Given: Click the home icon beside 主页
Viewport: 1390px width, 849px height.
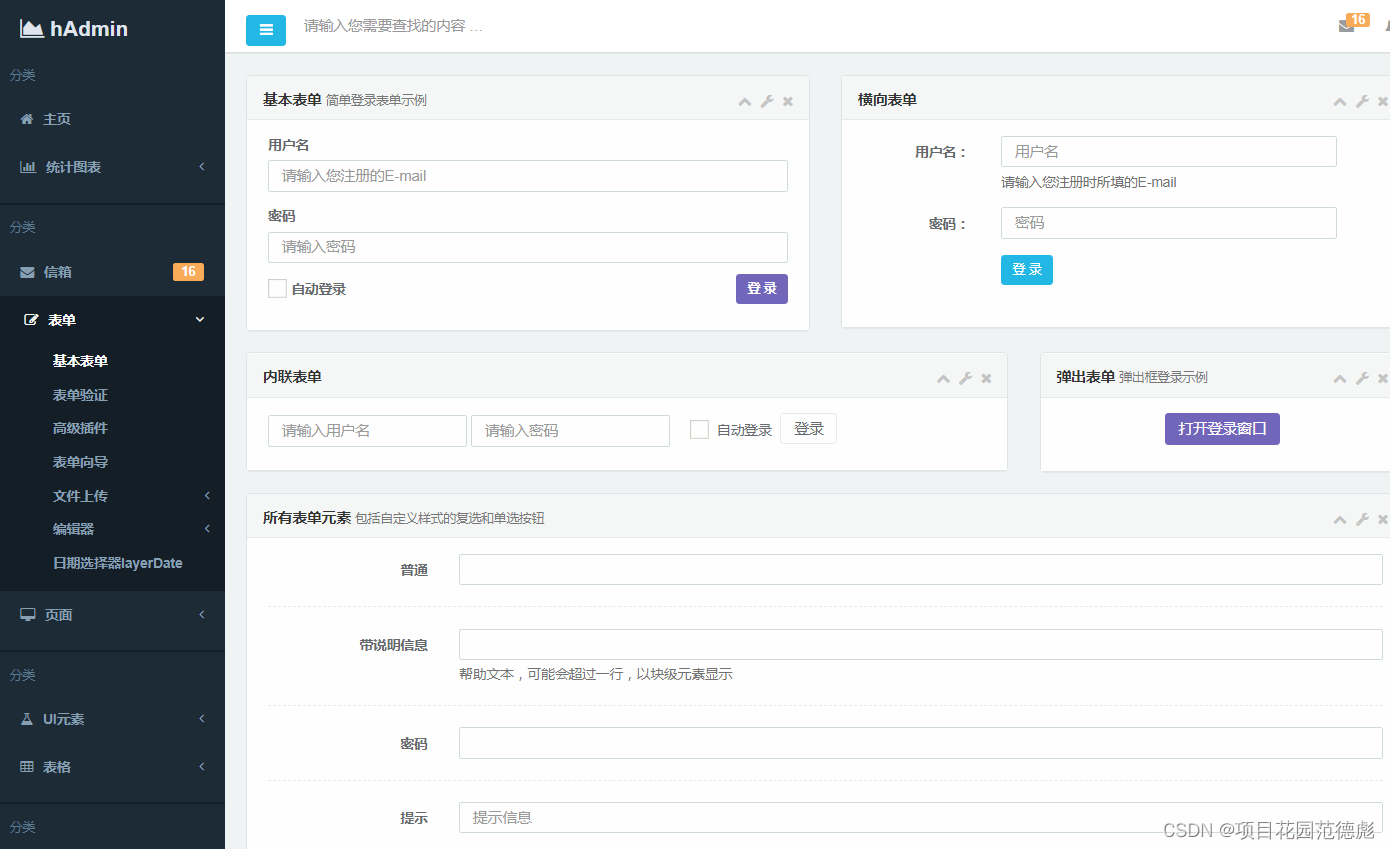Looking at the screenshot, I should click(27, 119).
